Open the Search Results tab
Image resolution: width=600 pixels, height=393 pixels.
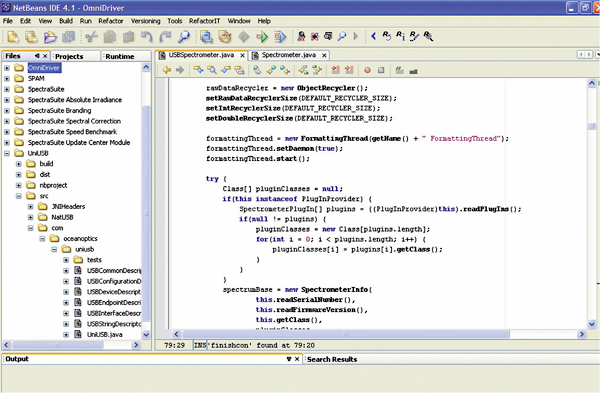click(x=332, y=359)
